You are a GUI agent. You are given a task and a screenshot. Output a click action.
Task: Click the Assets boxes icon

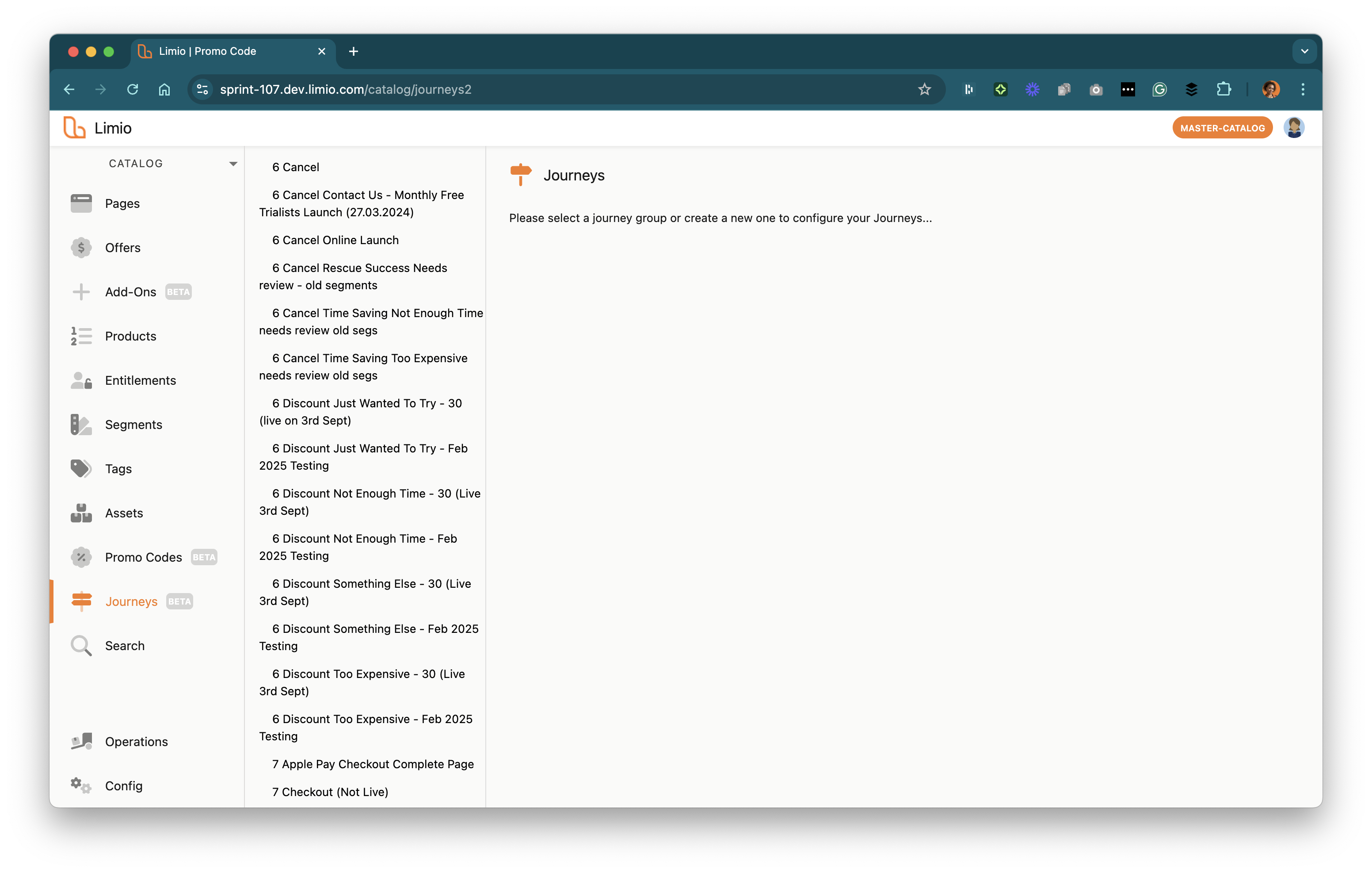(81, 513)
